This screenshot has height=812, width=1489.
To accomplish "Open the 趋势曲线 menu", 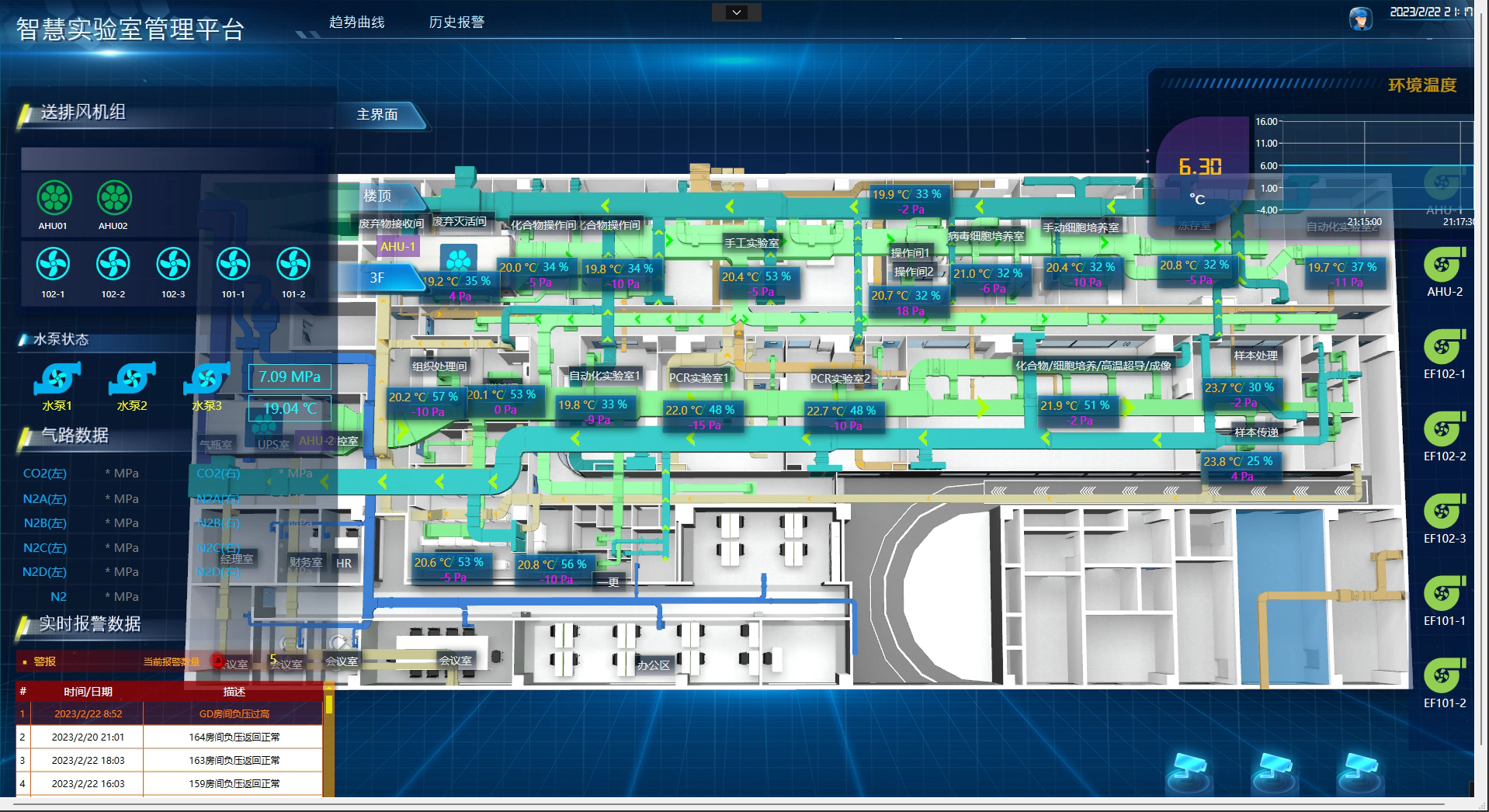I will [356, 23].
